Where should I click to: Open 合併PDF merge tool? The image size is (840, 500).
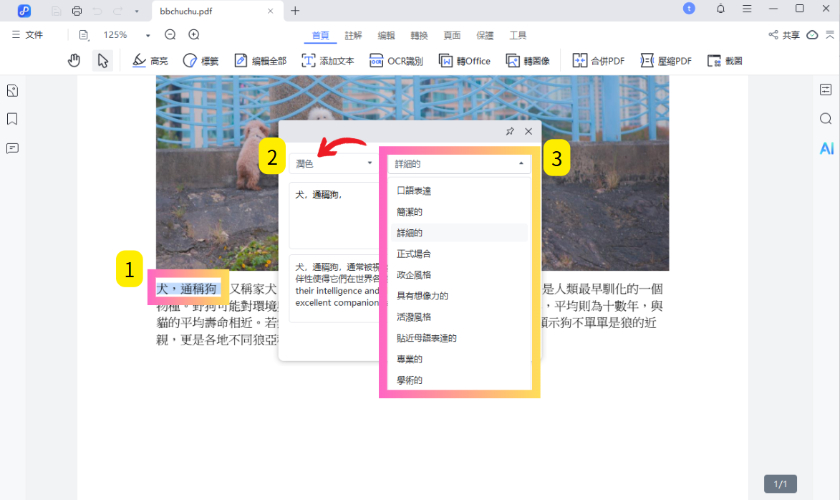598,61
